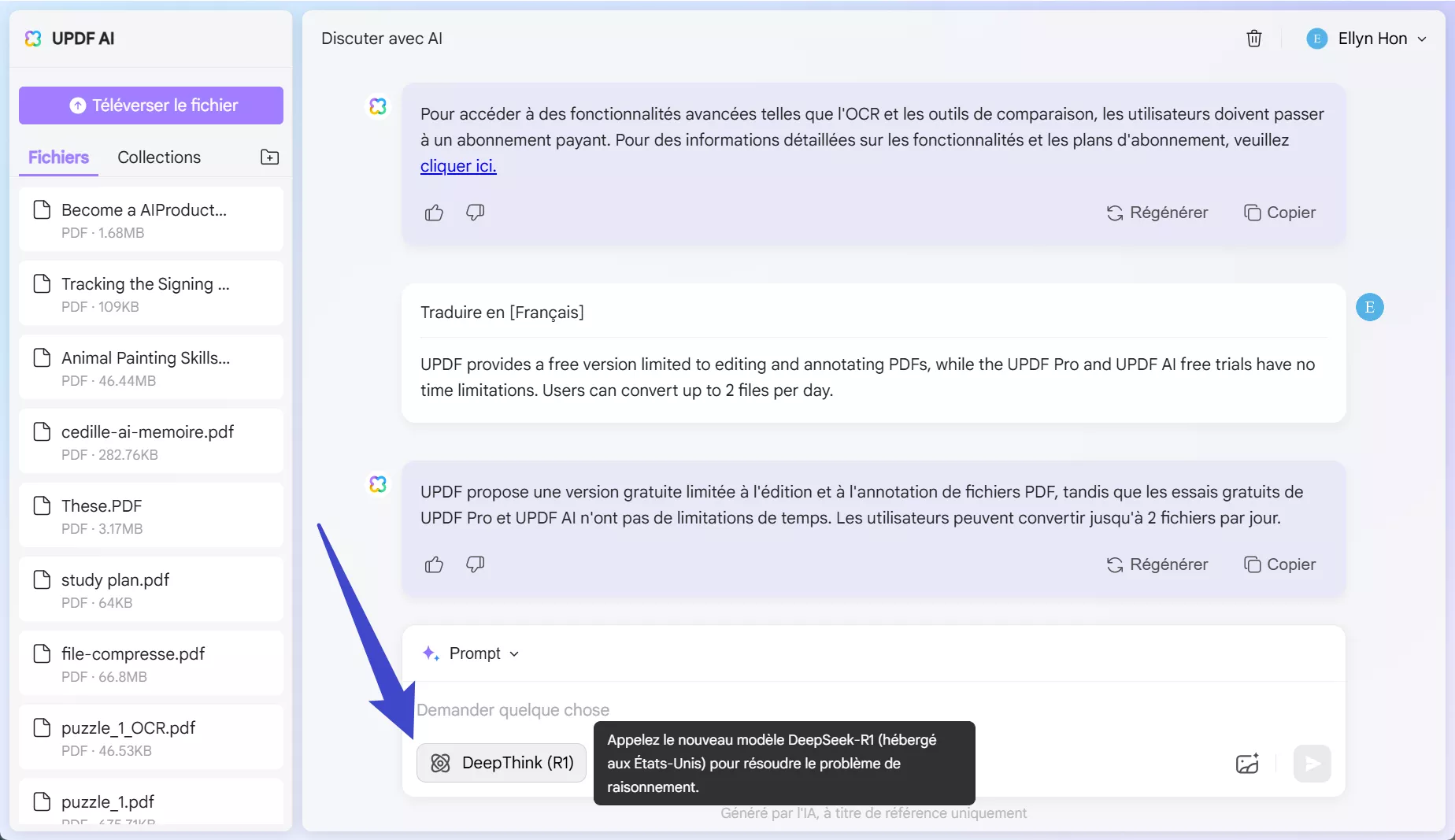Copy the first AI response
The image size is (1455, 840).
point(1279,212)
